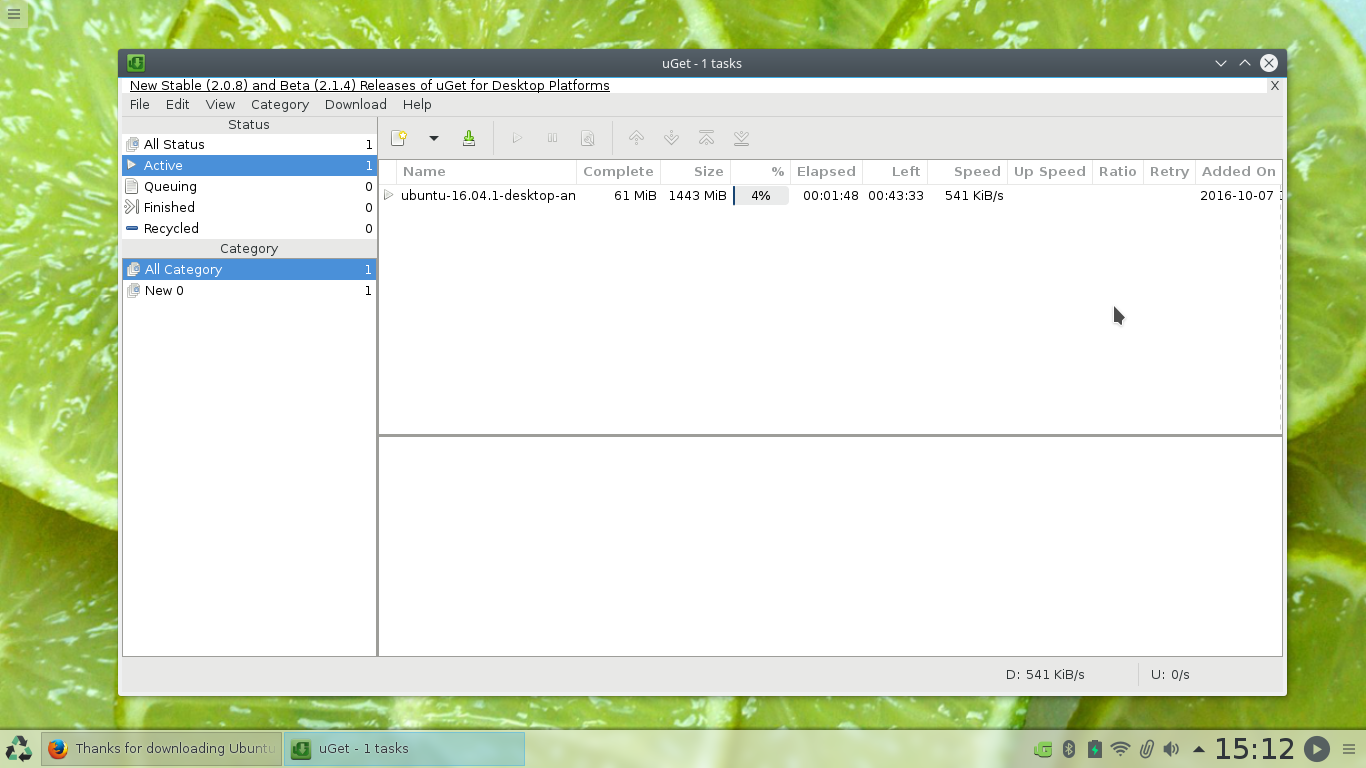Open the desktop menu hamburger icon

tap(14, 14)
